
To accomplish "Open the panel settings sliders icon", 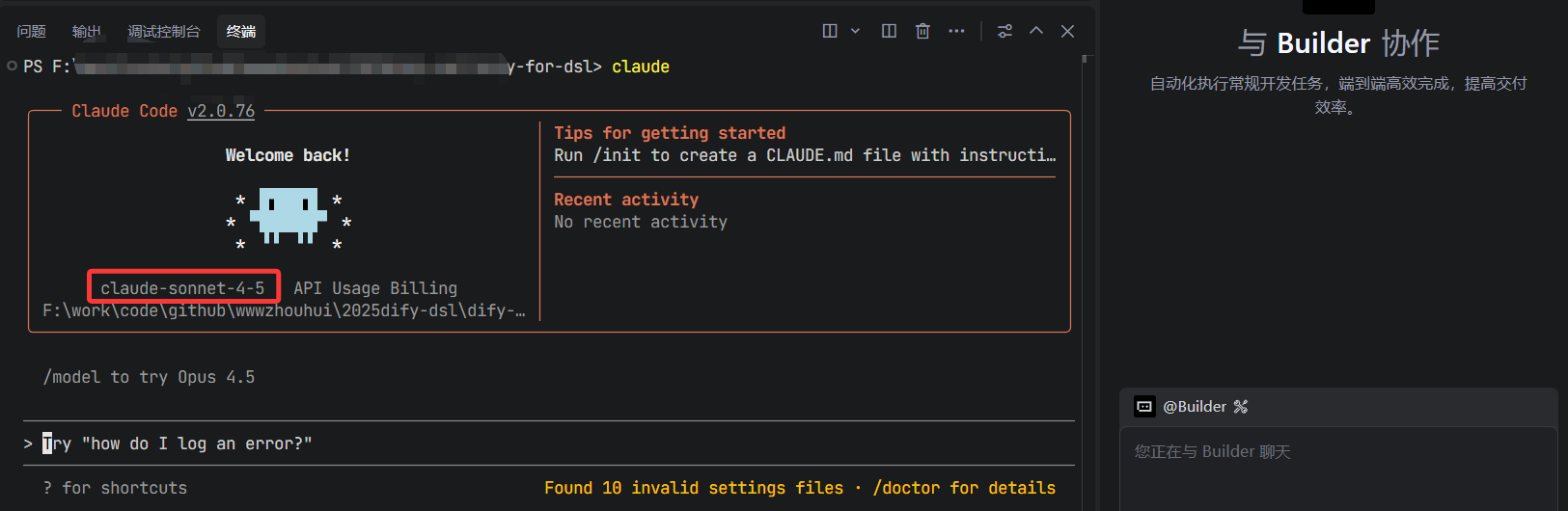I will pos(1004,31).
